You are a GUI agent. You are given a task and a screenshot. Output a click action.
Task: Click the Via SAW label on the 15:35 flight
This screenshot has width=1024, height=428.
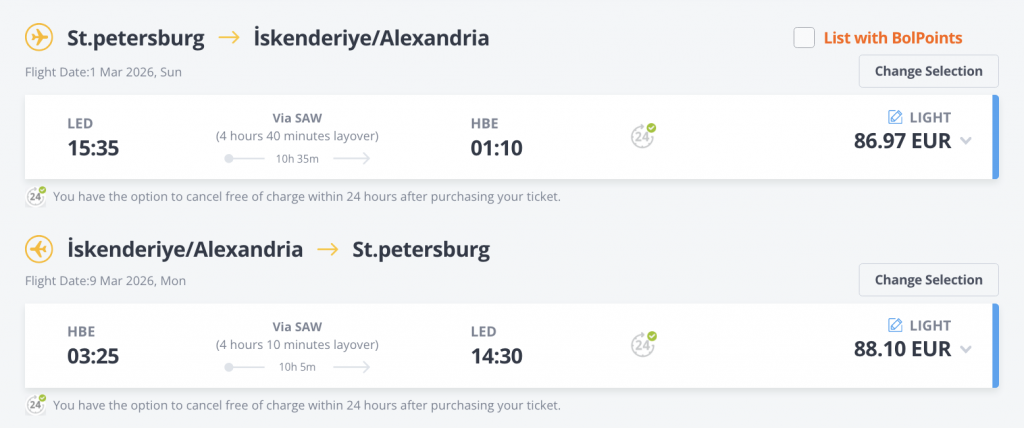tap(297, 118)
